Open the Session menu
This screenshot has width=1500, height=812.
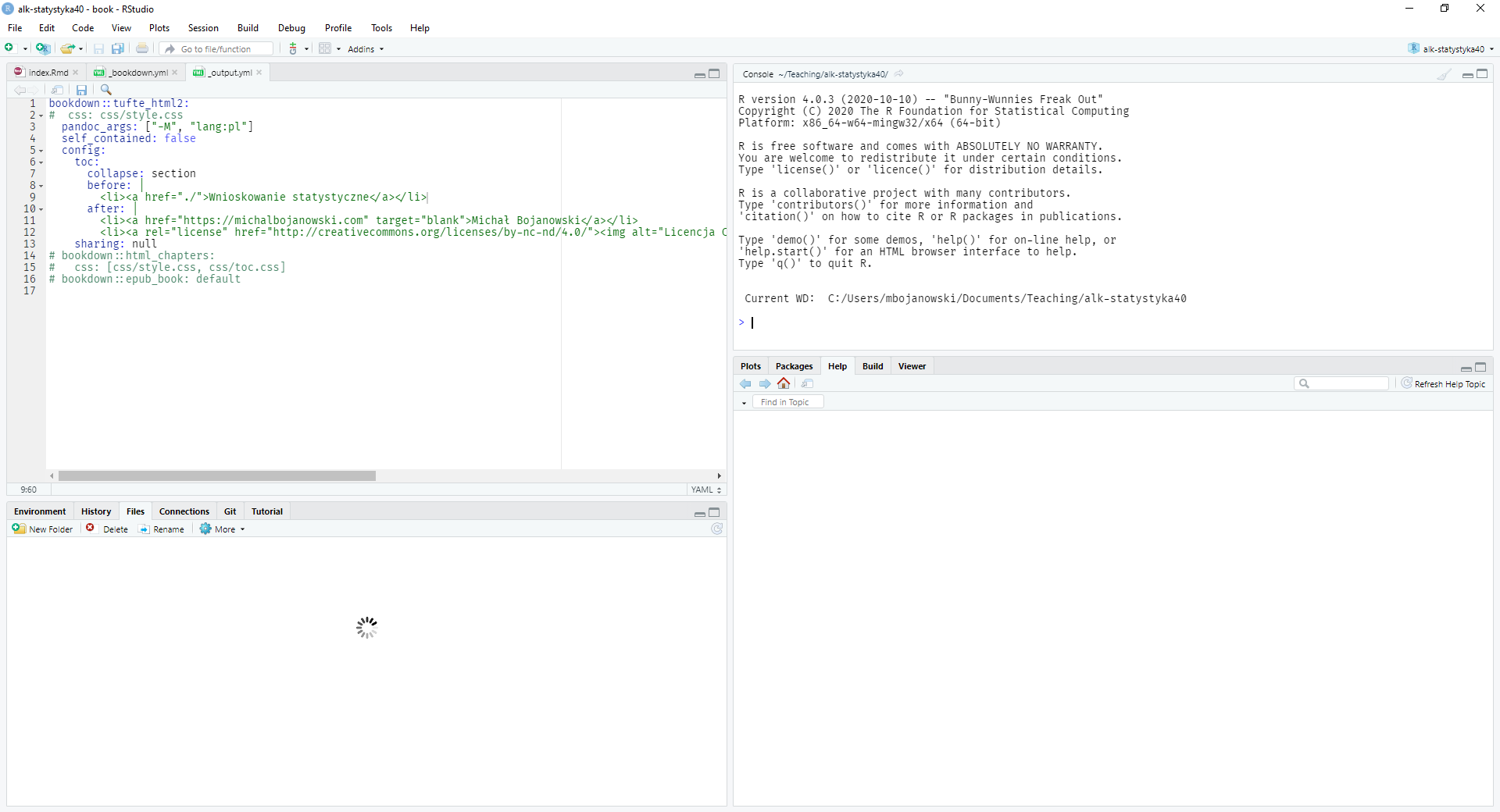pyautogui.click(x=202, y=27)
